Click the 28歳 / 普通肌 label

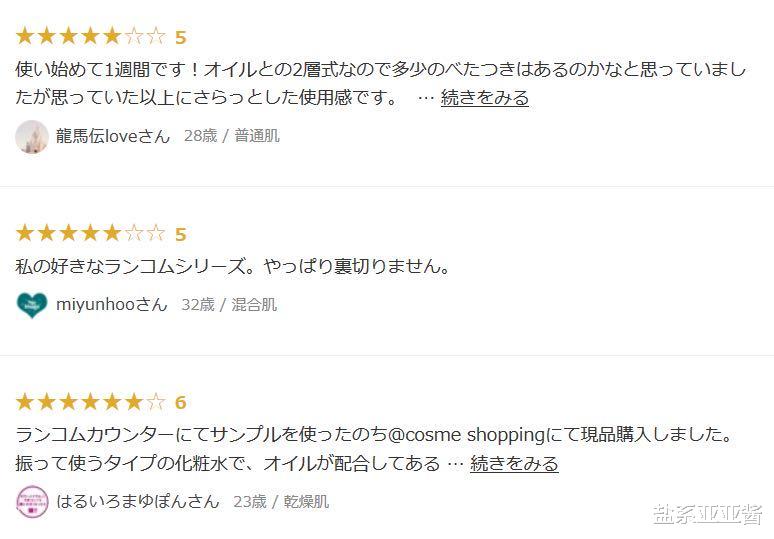[232, 136]
